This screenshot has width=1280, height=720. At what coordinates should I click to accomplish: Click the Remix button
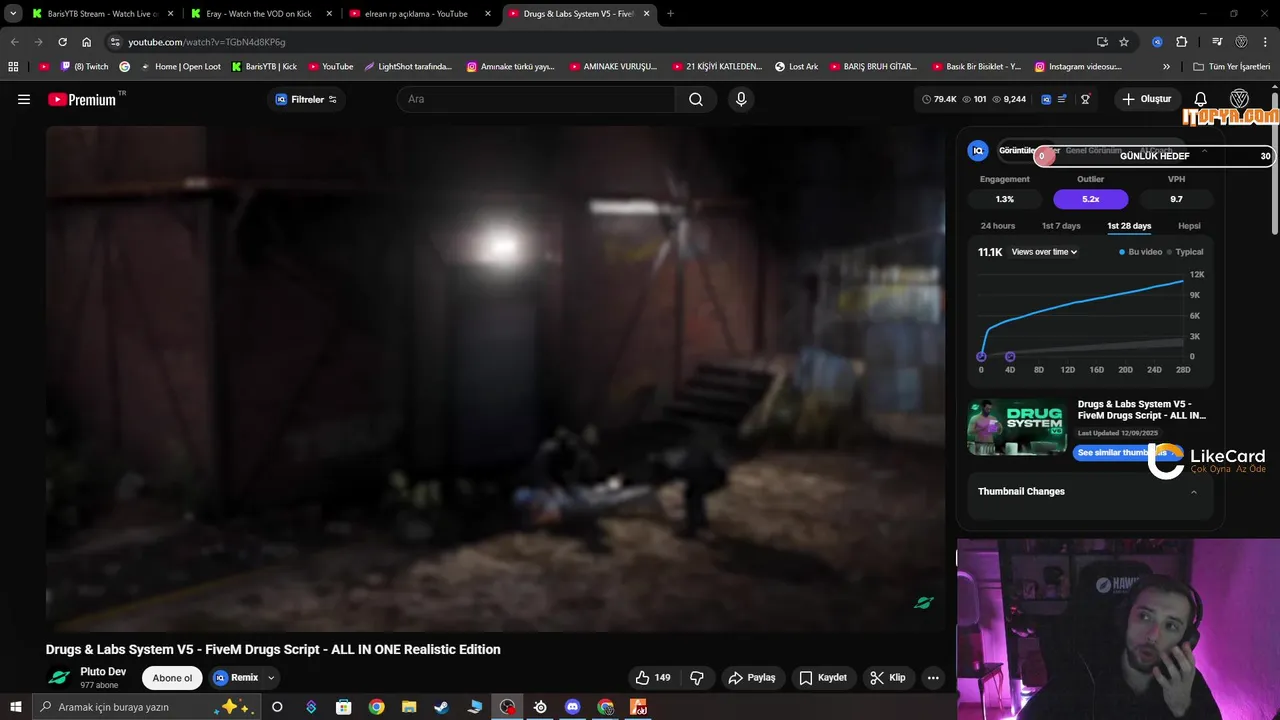coord(236,678)
